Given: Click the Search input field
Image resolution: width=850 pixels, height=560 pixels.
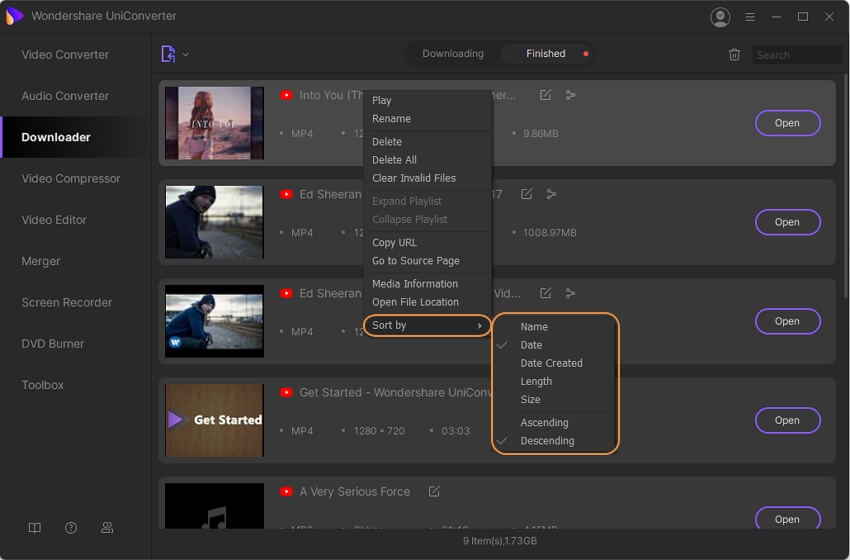Looking at the screenshot, I should click(x=796, y=55).
